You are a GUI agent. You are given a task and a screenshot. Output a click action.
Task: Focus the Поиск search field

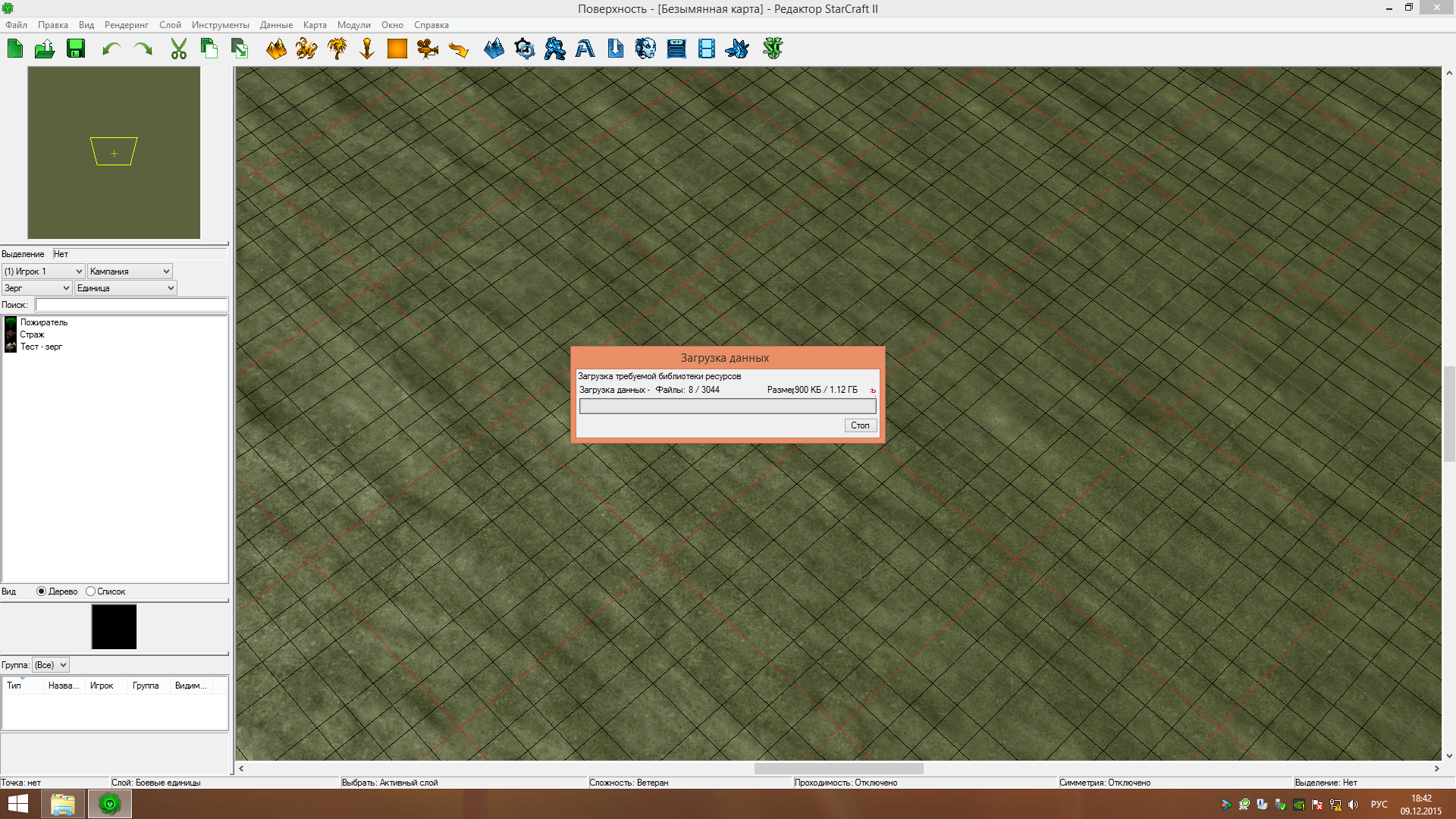pyautogui.click(x=131, y=305)
